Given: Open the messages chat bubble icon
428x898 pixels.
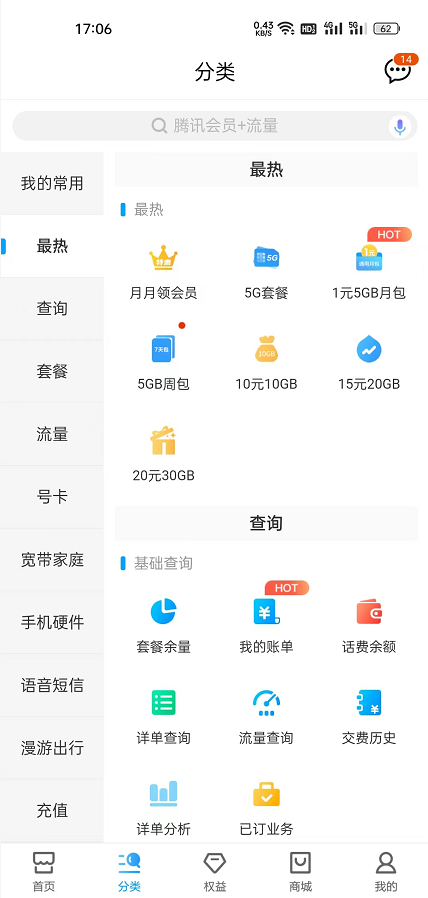Looking at the screenshot, I should (x=398, y=70).
